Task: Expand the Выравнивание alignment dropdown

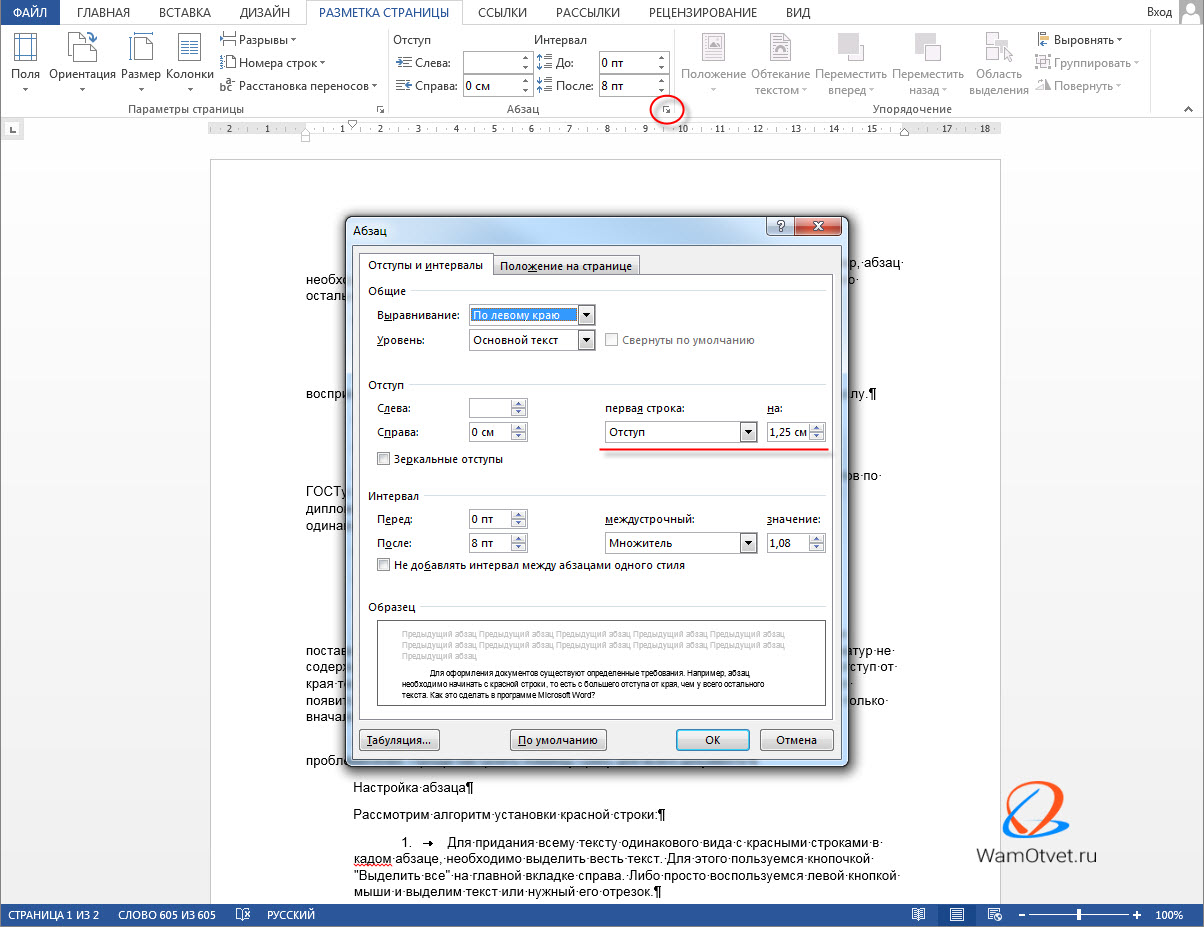Action: point(586,315)
